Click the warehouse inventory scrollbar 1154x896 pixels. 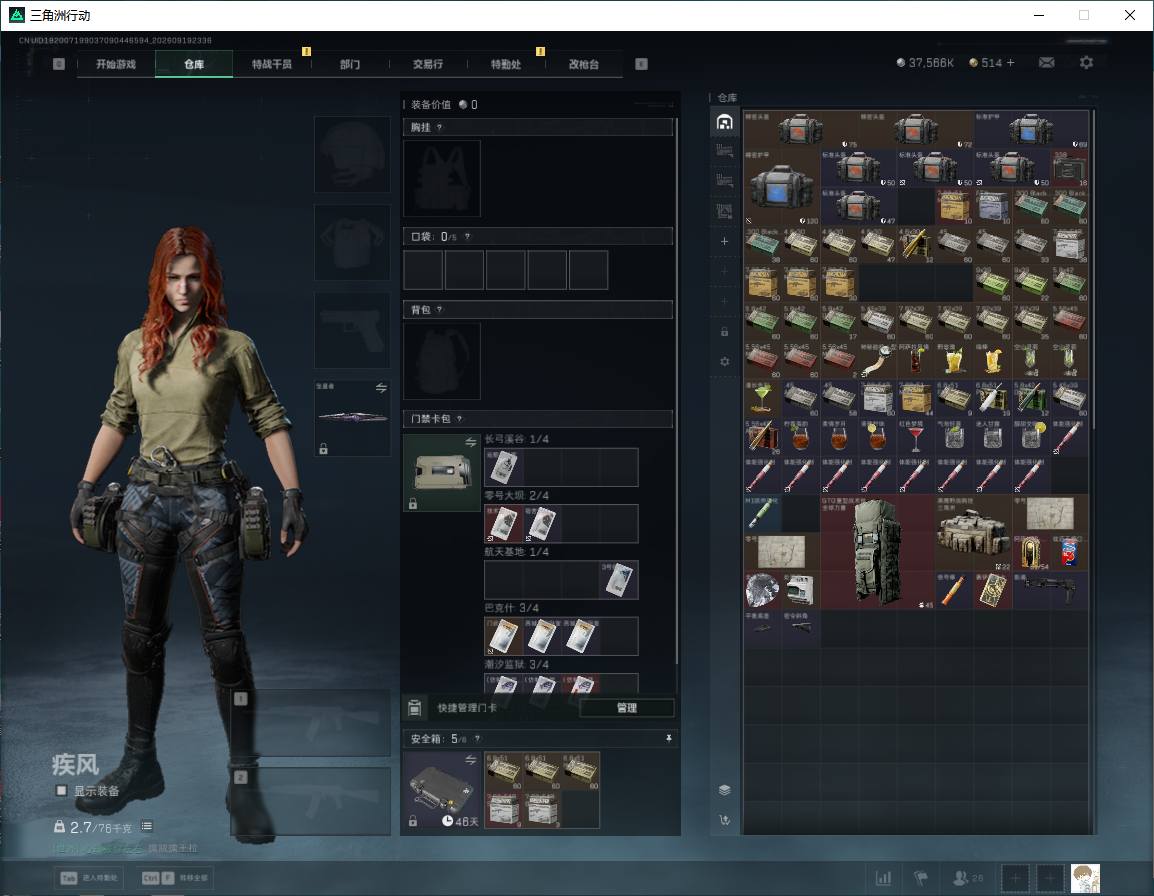1094,269
